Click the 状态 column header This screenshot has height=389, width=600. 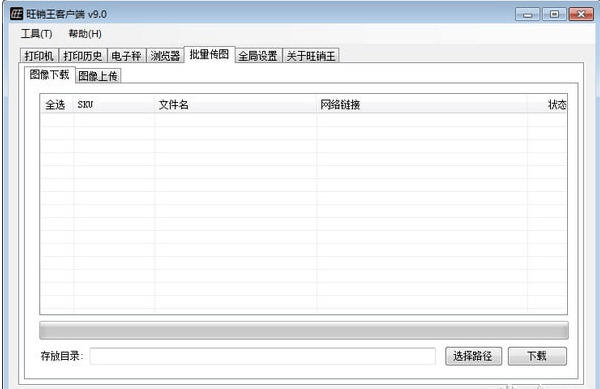(547, 104)
